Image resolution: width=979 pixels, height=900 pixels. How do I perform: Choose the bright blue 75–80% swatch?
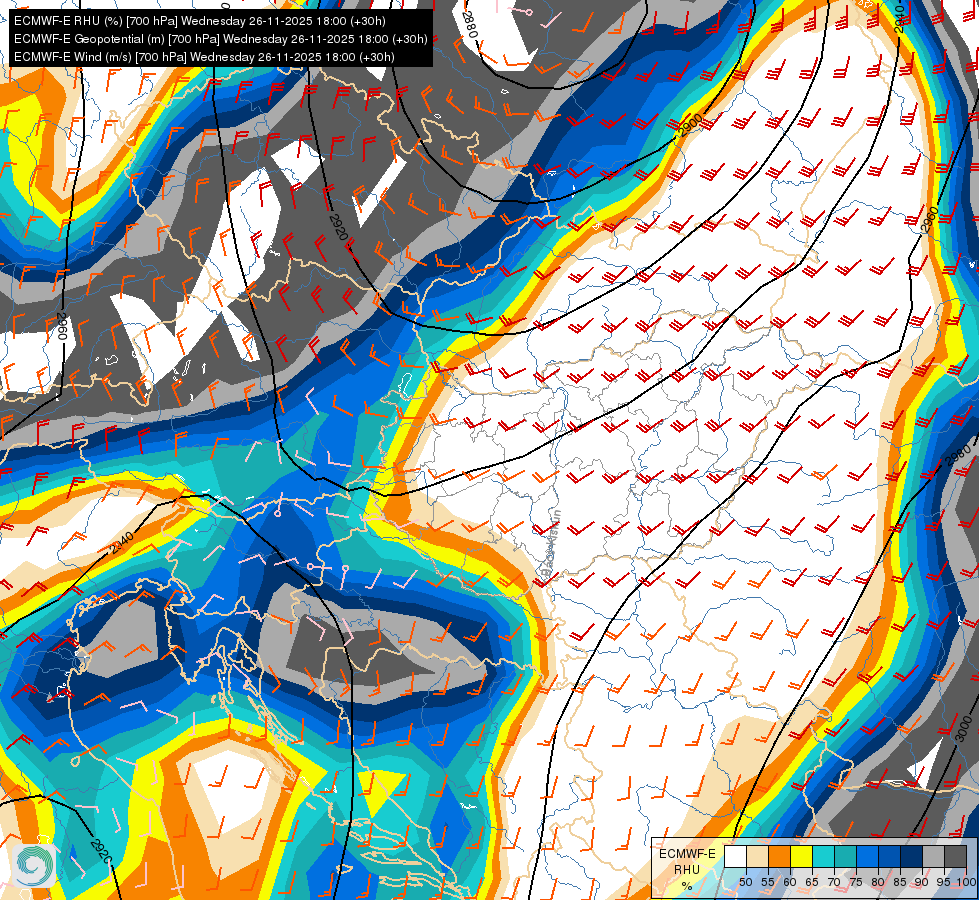[x=868, y=856]
